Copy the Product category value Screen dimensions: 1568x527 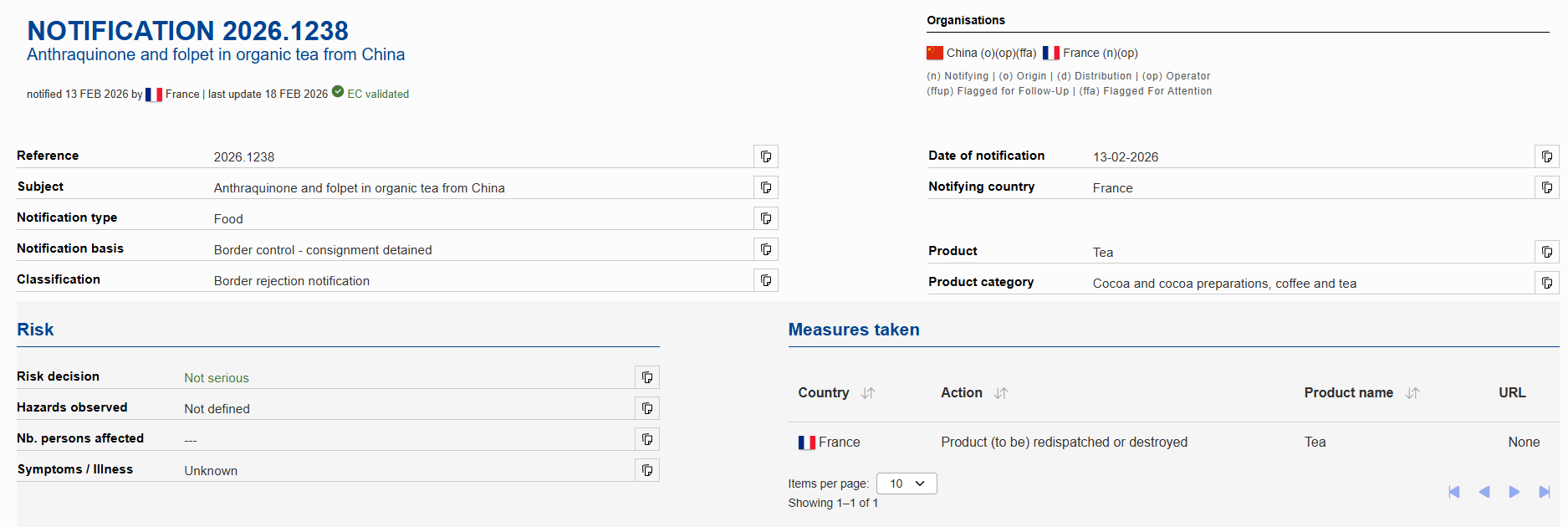(1547, 283)
